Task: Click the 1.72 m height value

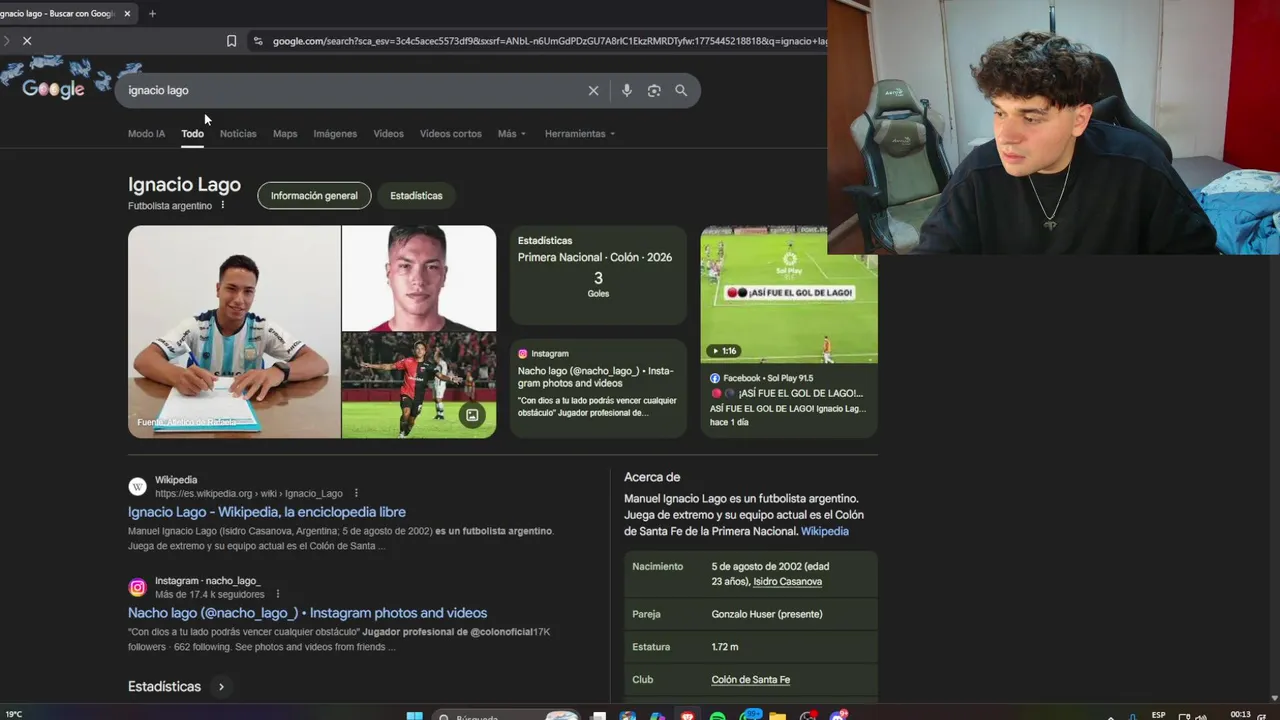Action: click(725, 647)
